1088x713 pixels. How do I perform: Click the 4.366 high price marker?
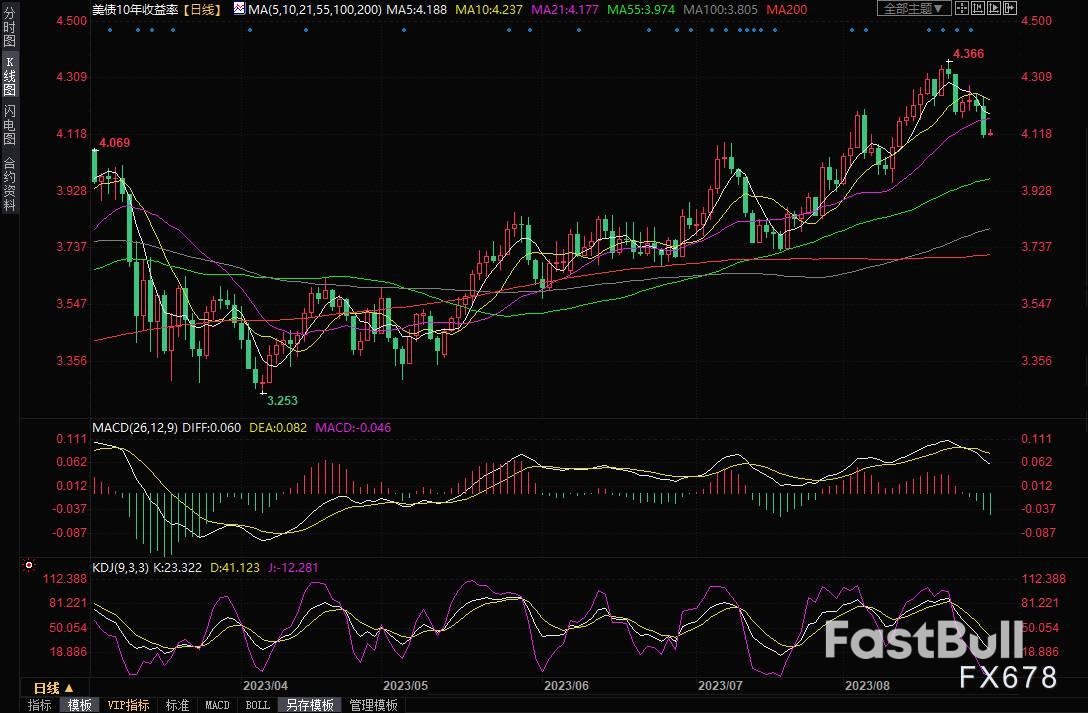[x=968, y=53]
